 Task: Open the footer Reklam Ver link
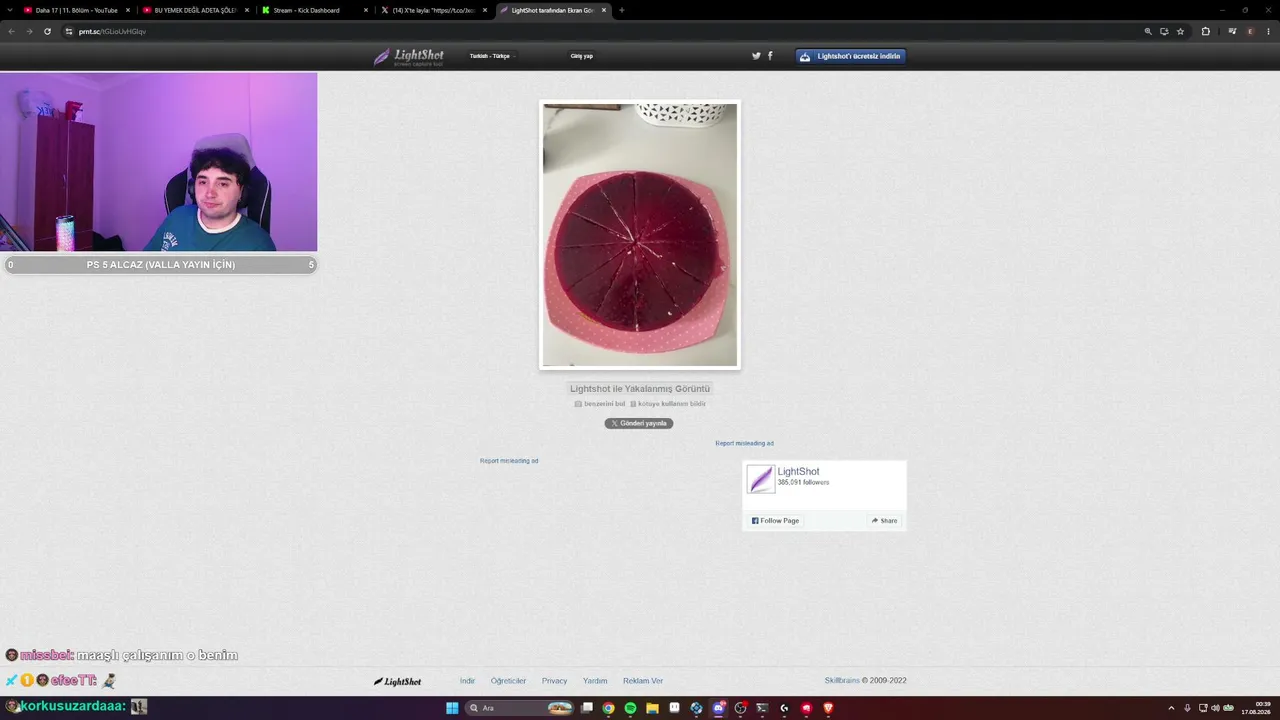click(643, 681)
